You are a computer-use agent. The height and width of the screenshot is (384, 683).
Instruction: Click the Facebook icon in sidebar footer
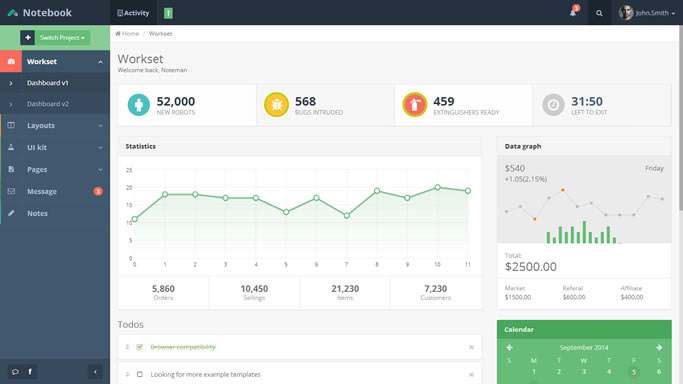click(30, 371)
